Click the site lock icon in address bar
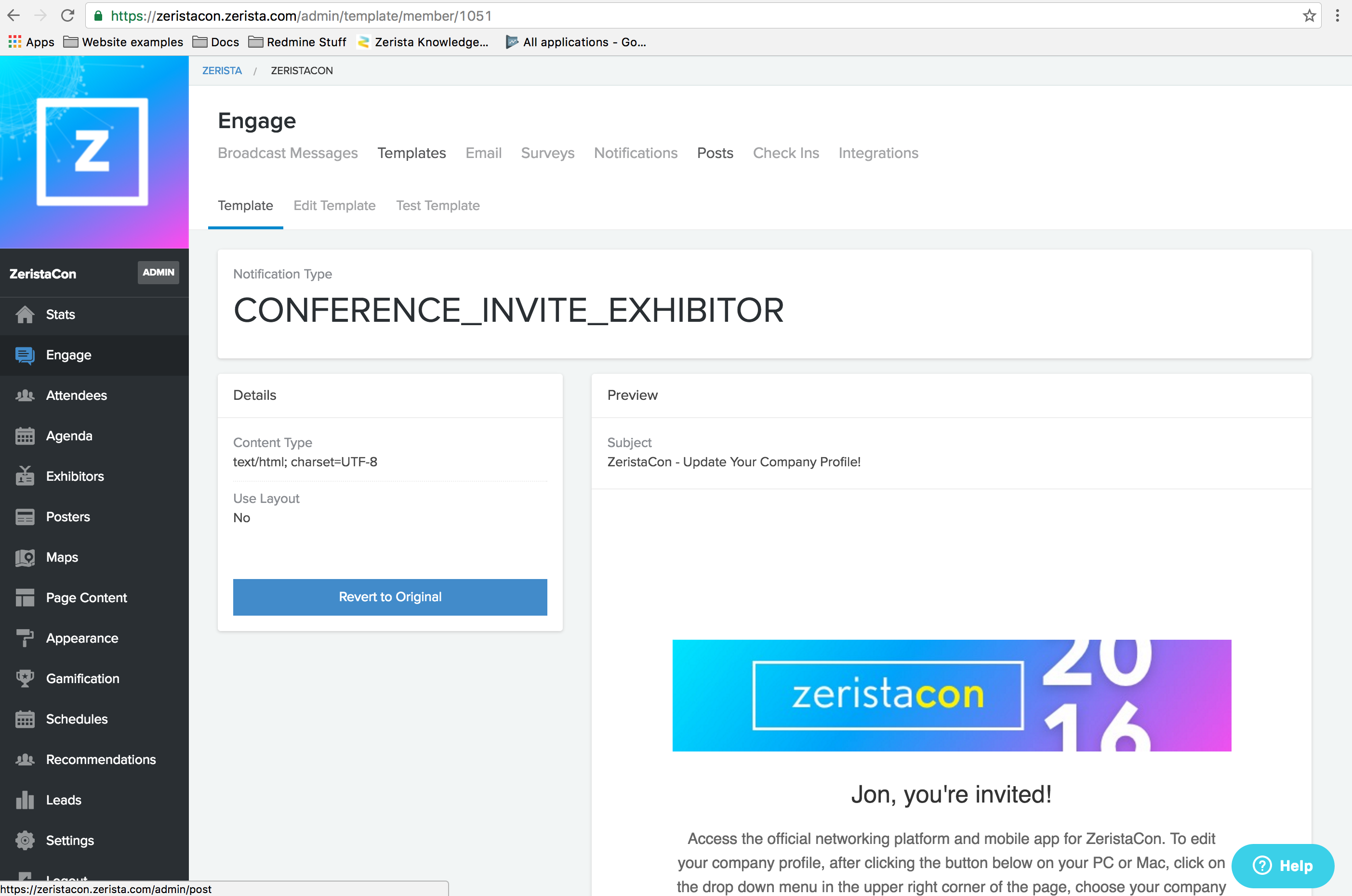 98,15
